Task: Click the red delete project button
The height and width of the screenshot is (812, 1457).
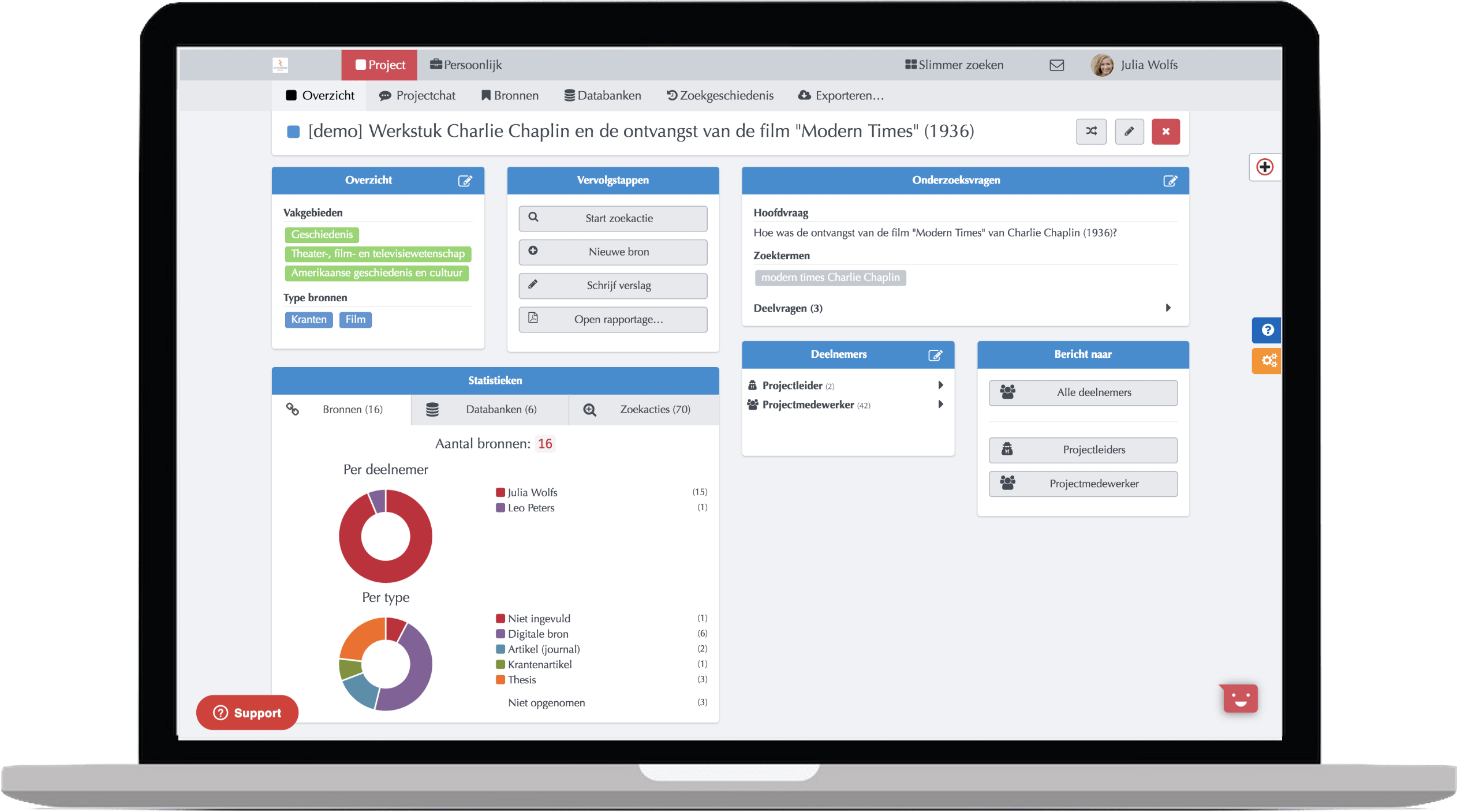Action: (1165, 132)
